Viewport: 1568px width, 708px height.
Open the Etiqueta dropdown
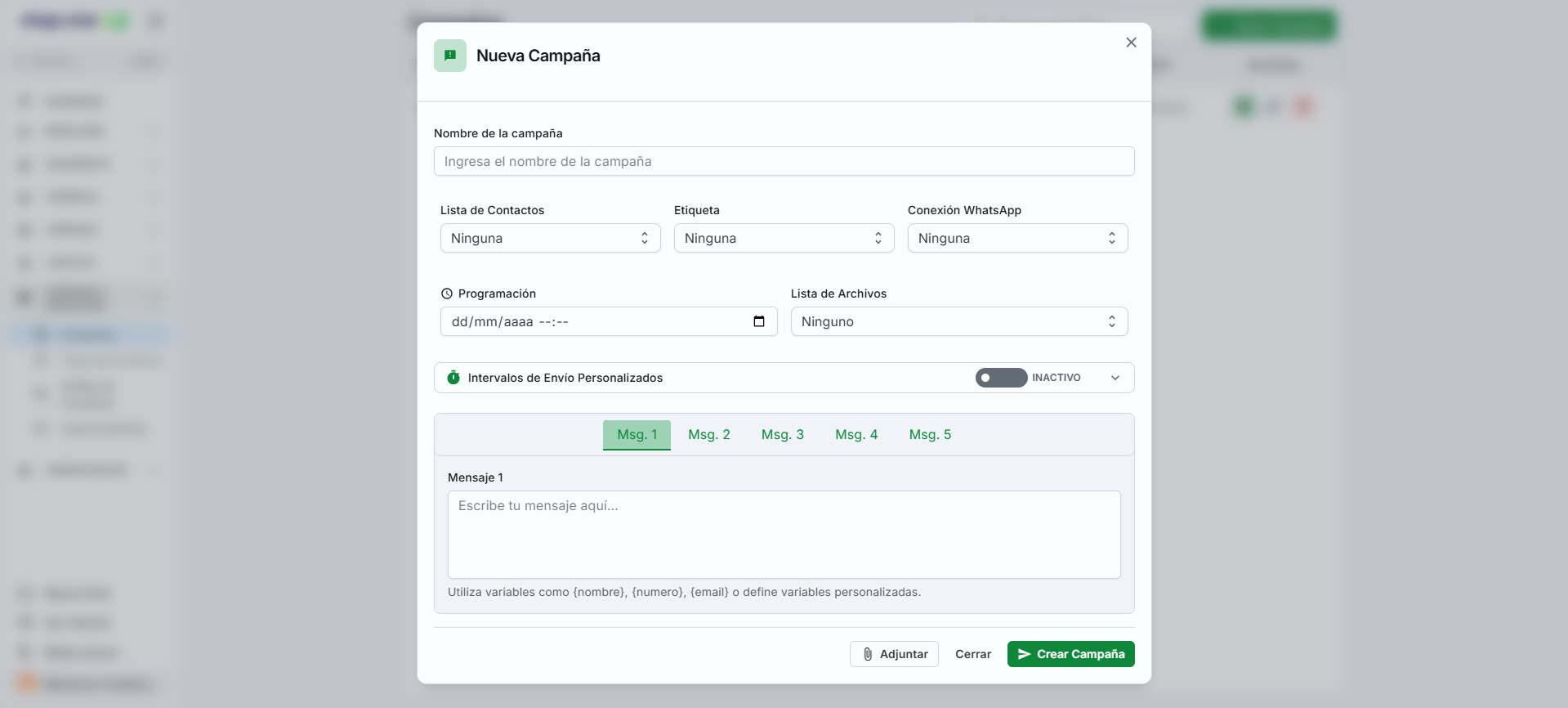784,238
